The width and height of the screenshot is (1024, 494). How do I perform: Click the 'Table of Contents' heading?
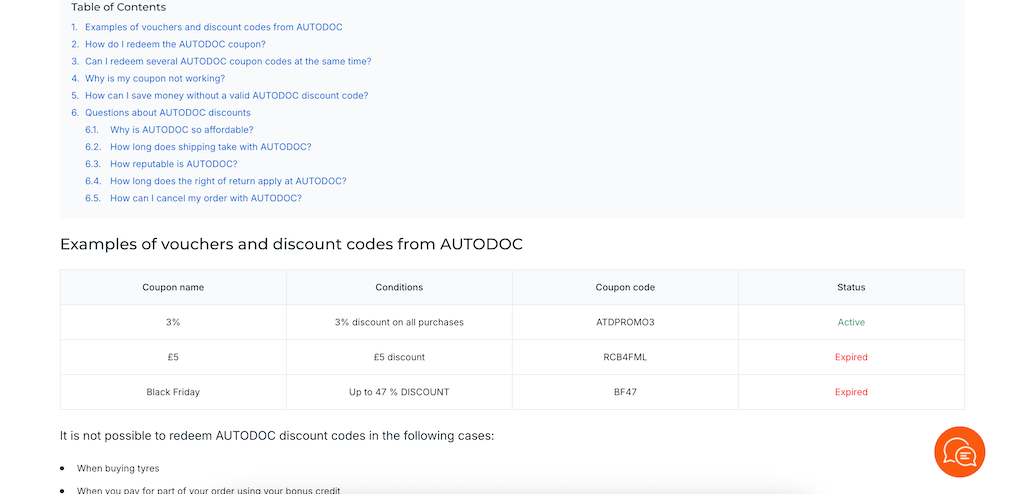point(119,7)
